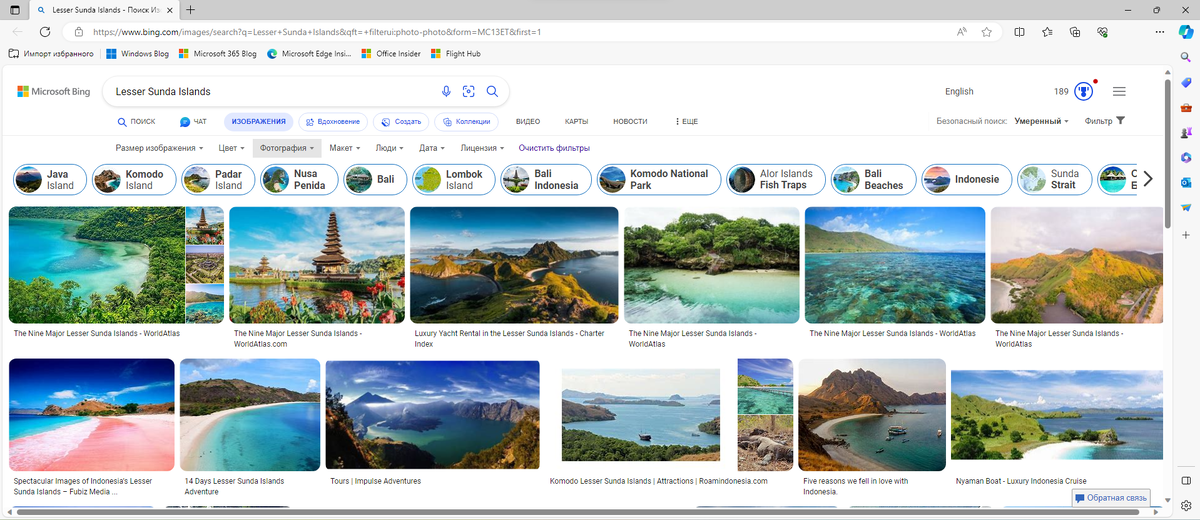The image size is (1200, 520).
Task: Expand Макет layout filter dropdown
Action: point(346,148)
